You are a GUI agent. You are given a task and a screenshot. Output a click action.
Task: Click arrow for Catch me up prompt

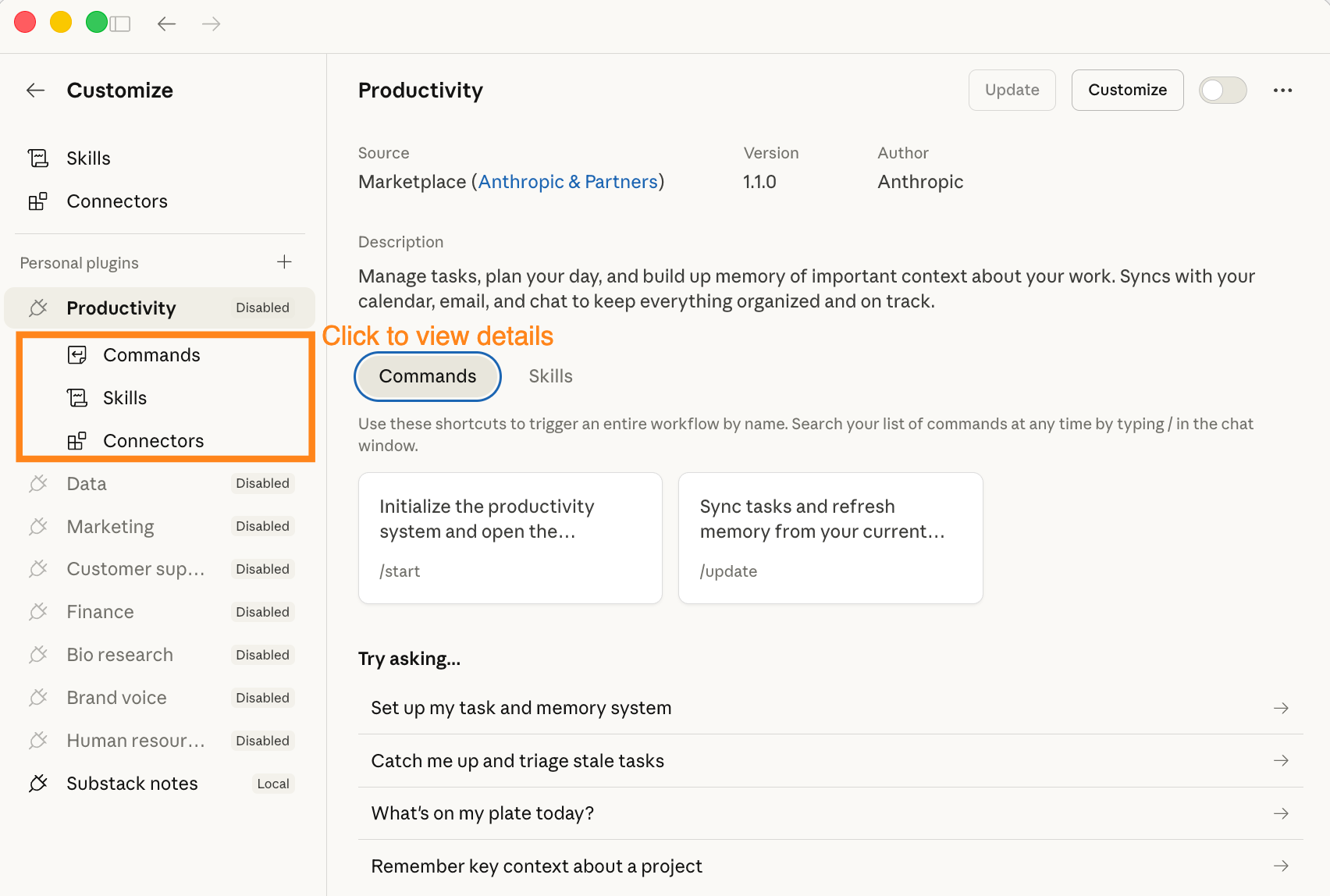[x=1281, y=761]
